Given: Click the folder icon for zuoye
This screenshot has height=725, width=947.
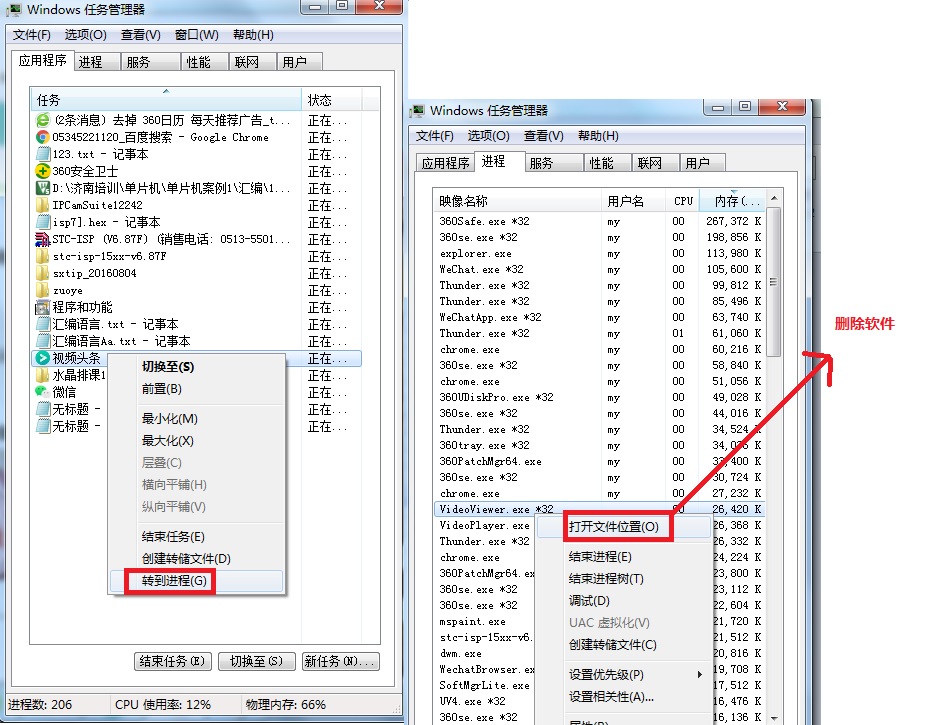Looking at the screenshot, I should pyautogui.click(x=42, y=290).
